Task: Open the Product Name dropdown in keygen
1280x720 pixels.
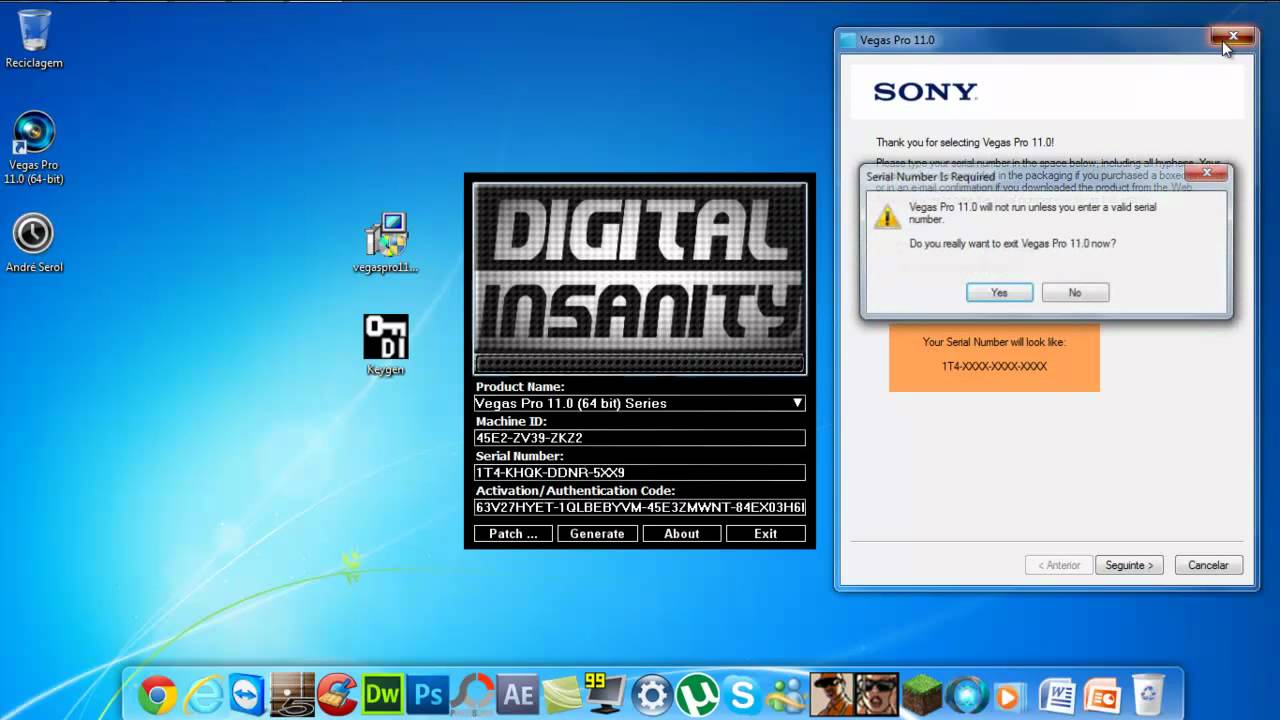Action: [640, 403]
